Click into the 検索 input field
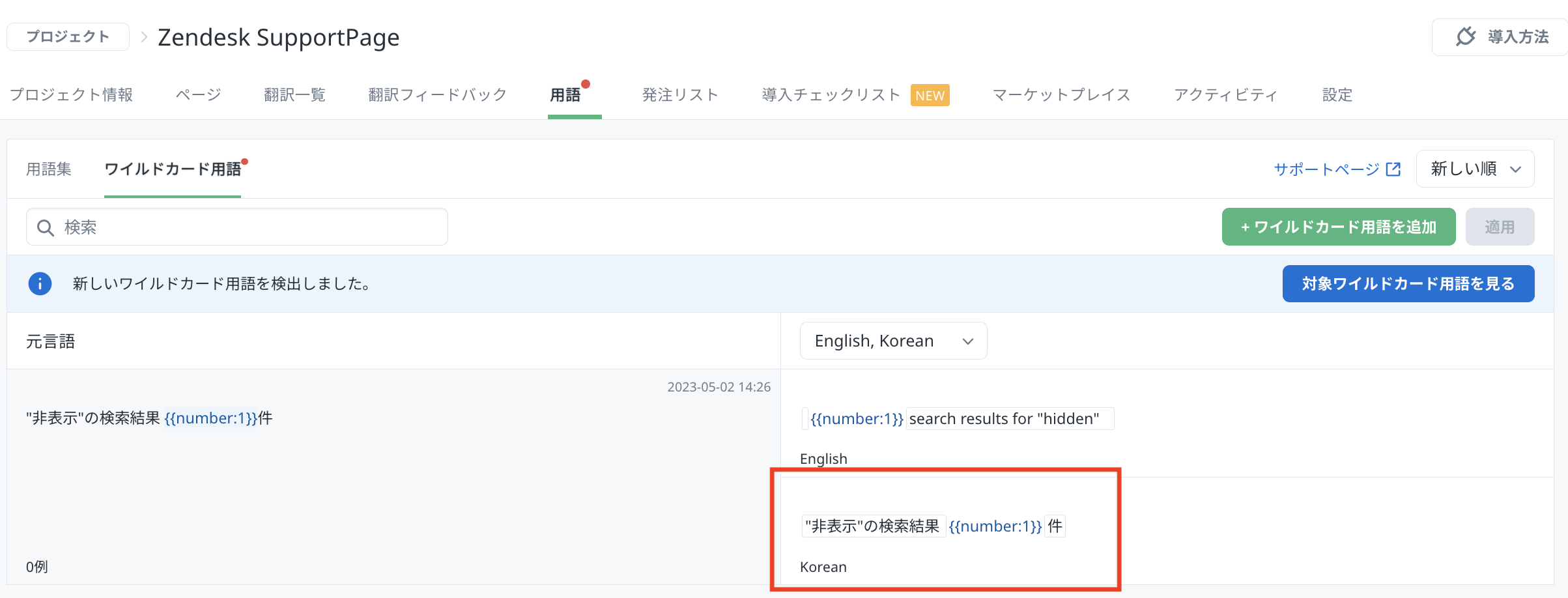This screenshot has width=1568, height=598. click(248, 227)
